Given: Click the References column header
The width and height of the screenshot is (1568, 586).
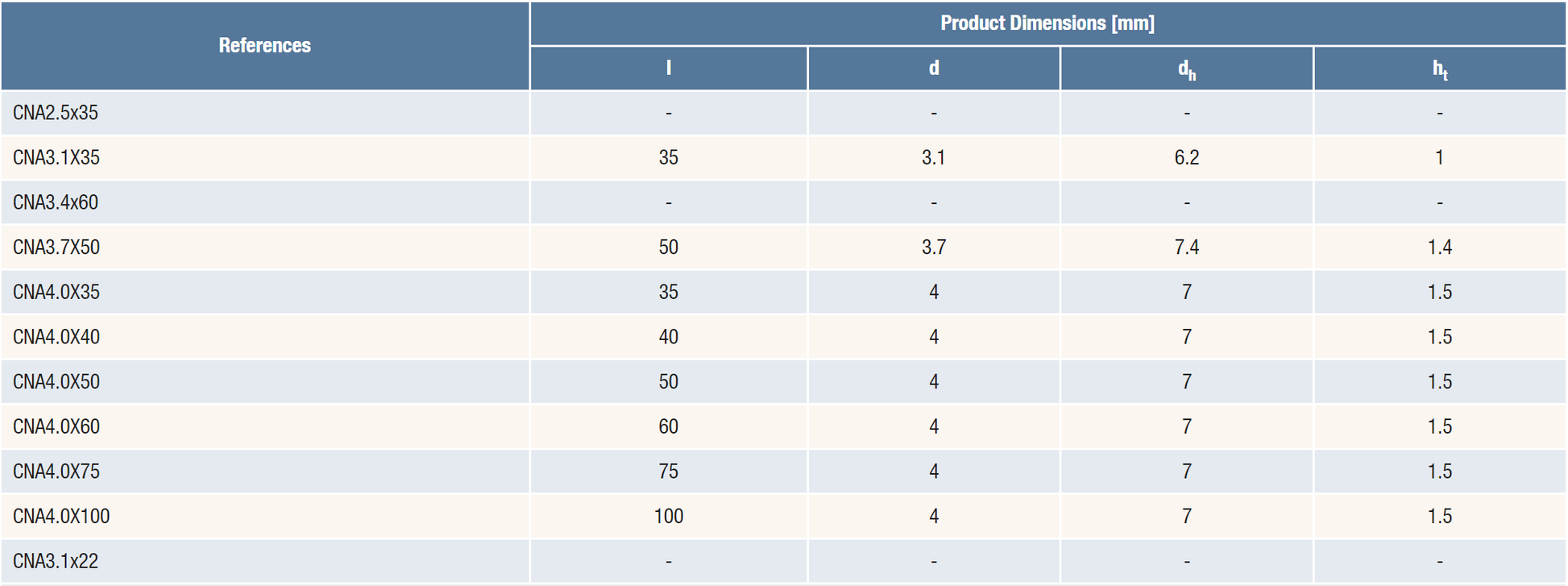Looking at the screenshot, I should (x=264, y=46).
